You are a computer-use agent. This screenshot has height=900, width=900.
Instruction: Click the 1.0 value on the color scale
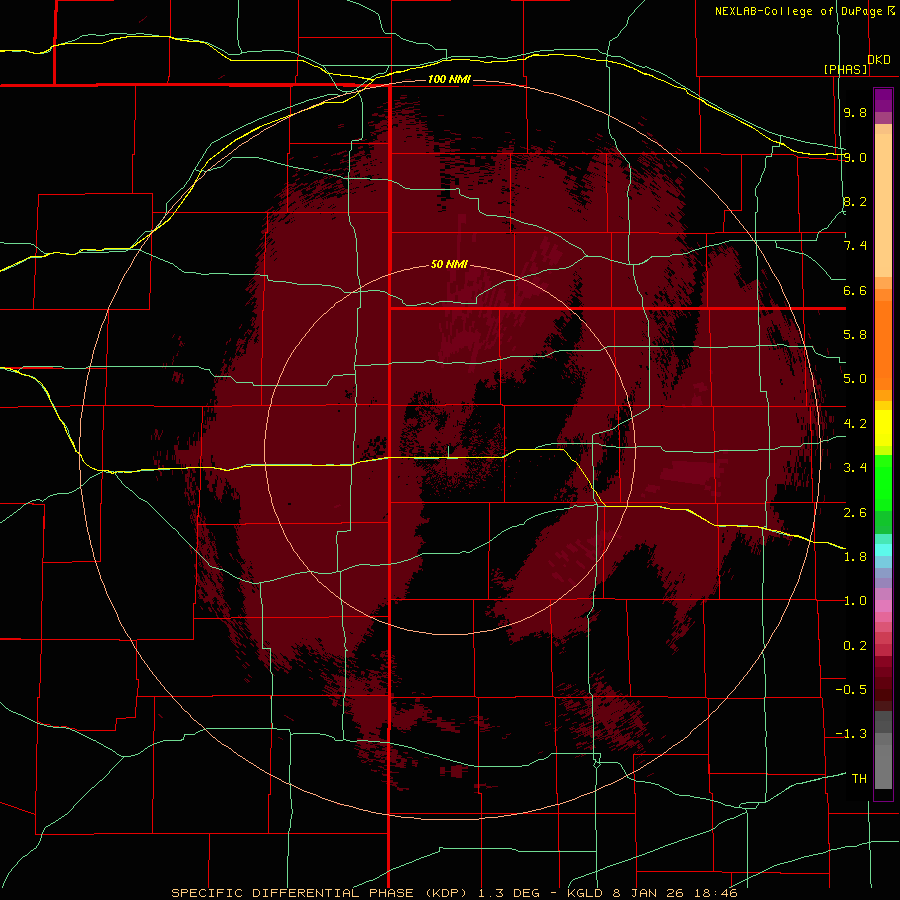[855, 601]
